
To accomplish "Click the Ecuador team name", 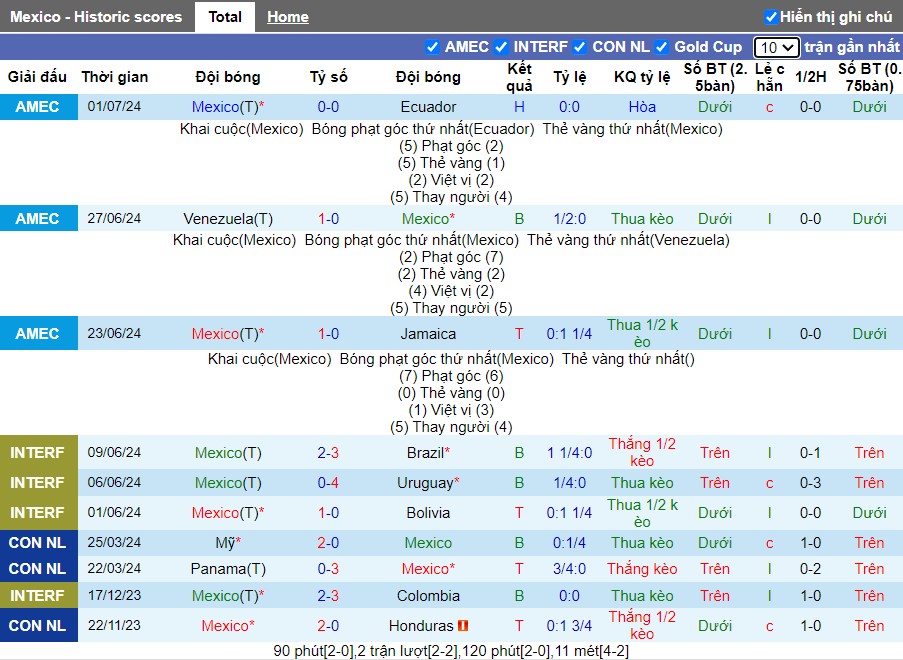I will (x=428, y=107).
